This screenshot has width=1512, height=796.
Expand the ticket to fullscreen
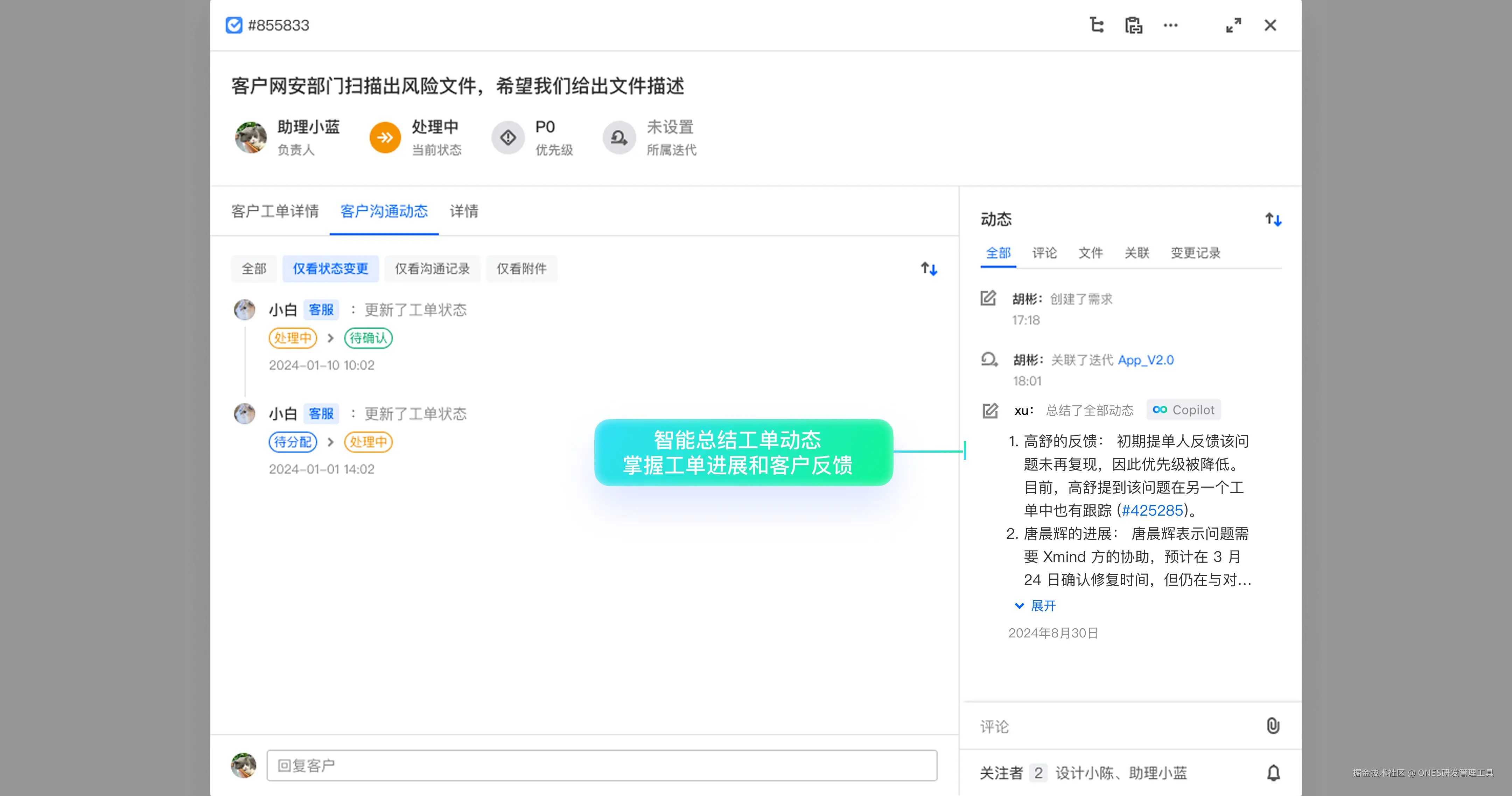pos(1233,25)
